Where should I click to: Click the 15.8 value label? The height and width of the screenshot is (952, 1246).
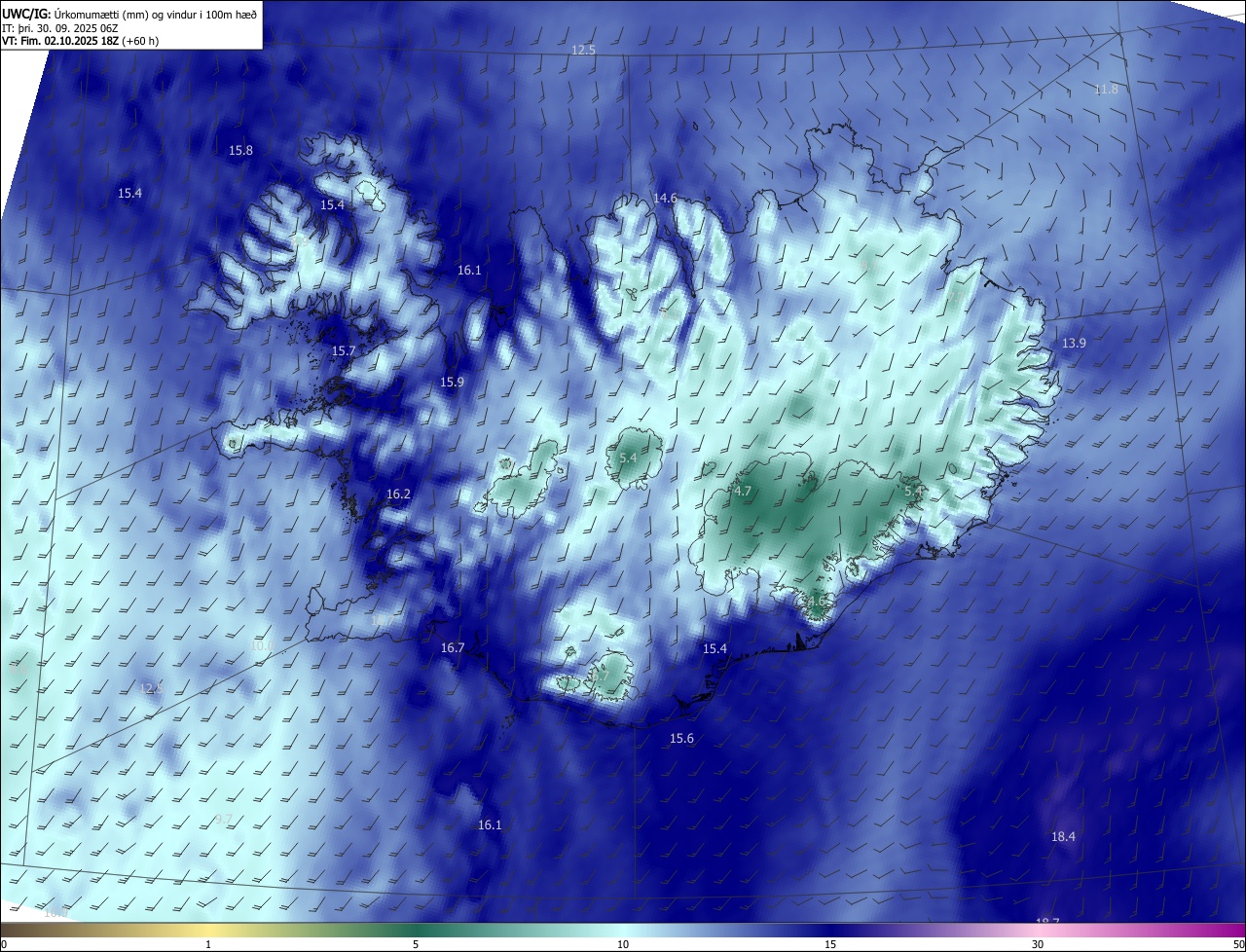tap(240, 151)
